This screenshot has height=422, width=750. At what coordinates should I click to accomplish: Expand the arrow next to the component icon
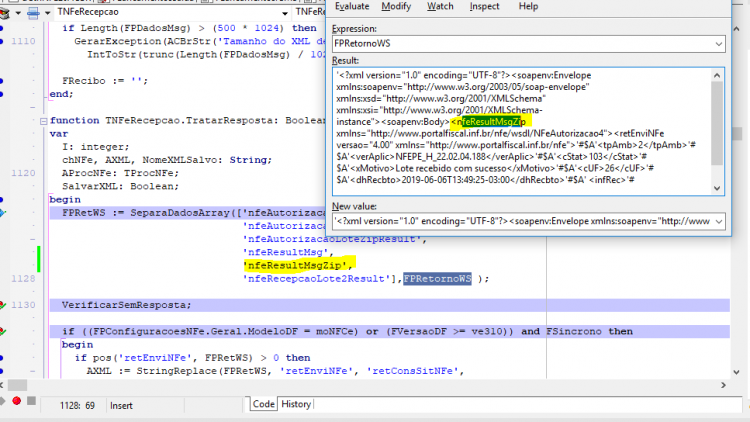pyautogui.click(x=18, y=13)
